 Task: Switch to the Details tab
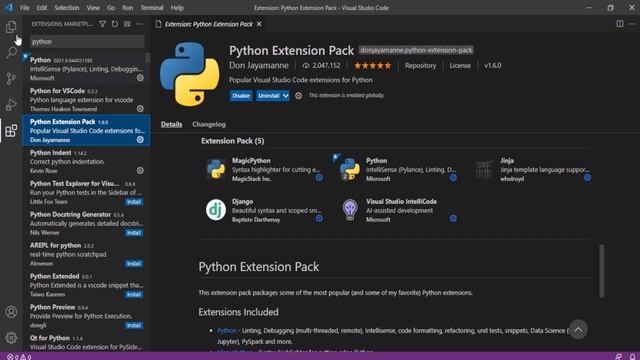tap(171, 124)
